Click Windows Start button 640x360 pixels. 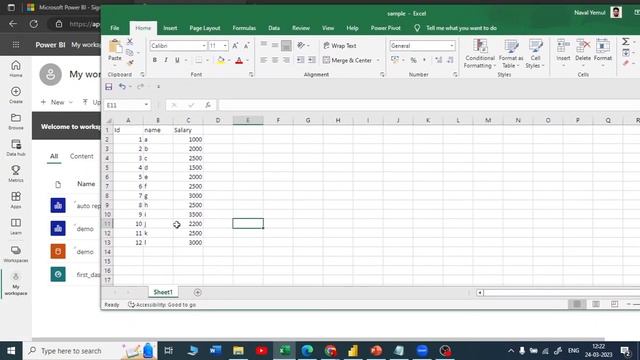tap(11, 351)
